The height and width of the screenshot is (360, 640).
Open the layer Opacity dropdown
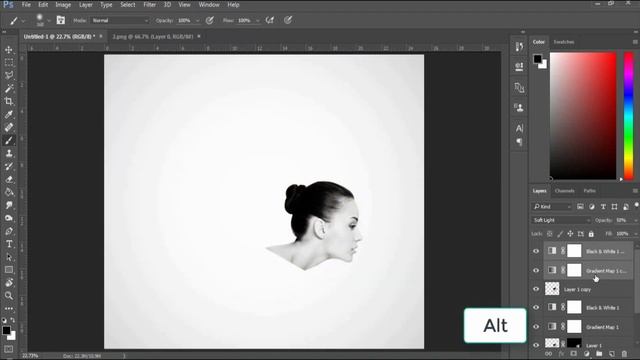pyautogui.click(x=636, y=220)
